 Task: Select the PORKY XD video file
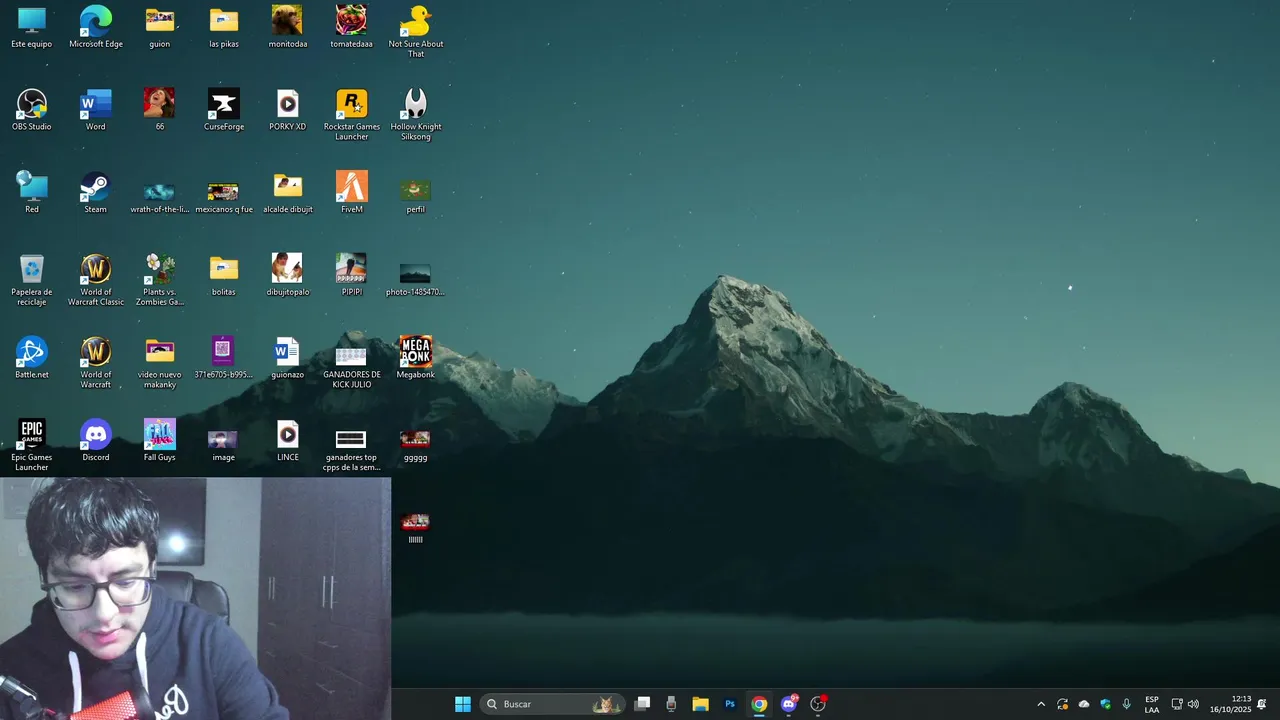point(288,110)
